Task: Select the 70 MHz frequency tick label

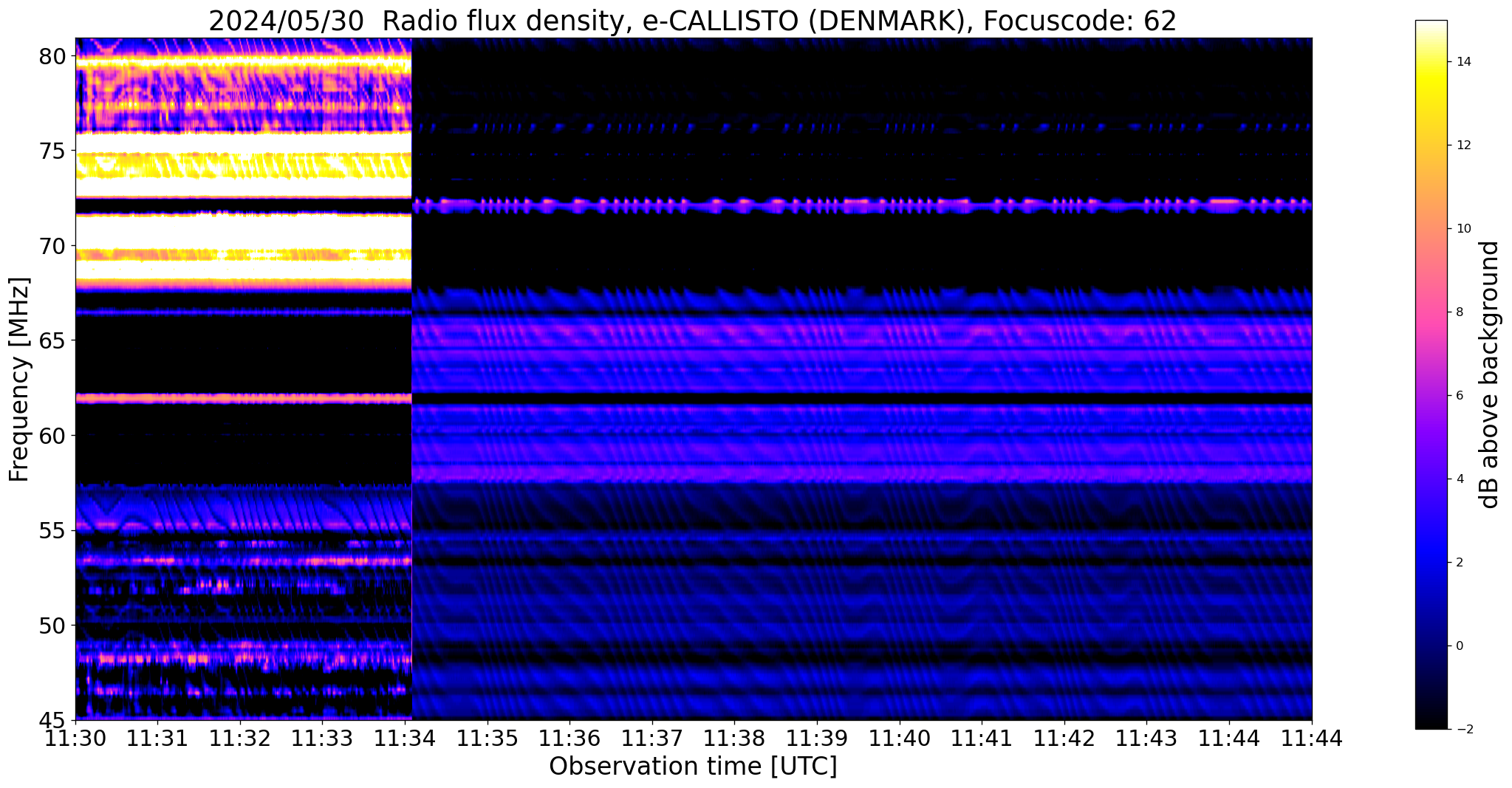Action: pos(52,246)
